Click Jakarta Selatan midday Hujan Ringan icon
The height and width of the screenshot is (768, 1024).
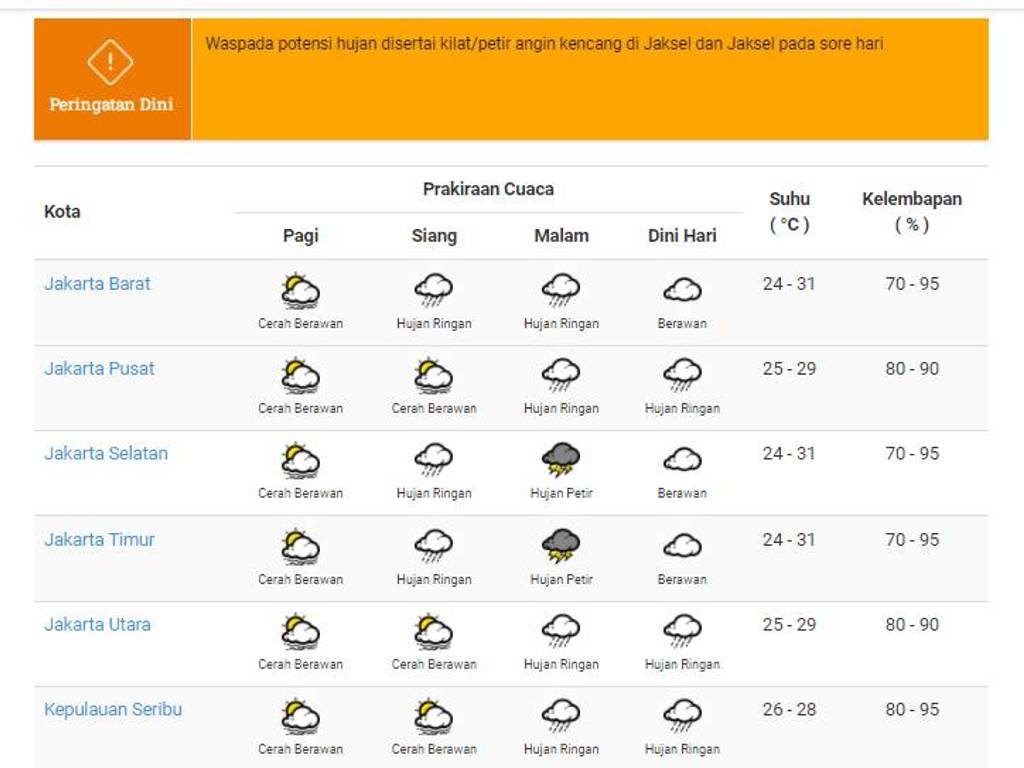(x=433, y=461)
